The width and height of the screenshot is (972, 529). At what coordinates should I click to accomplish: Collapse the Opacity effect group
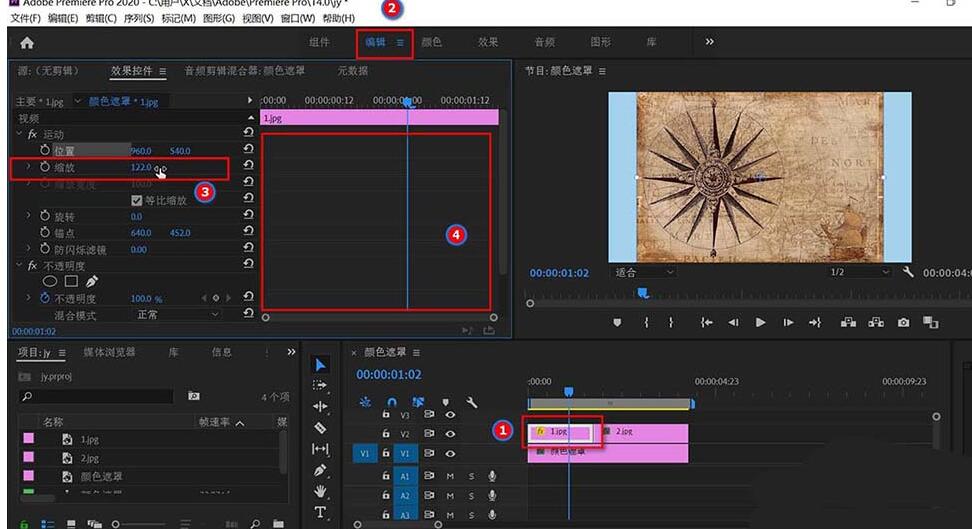point(19,265)
